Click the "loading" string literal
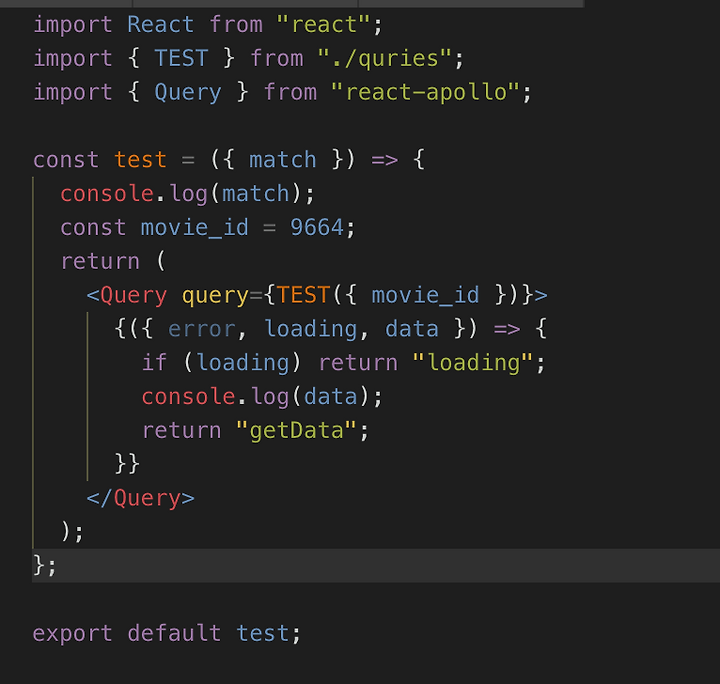This screenshot has width=720, height=684. [x=472, y=363]
